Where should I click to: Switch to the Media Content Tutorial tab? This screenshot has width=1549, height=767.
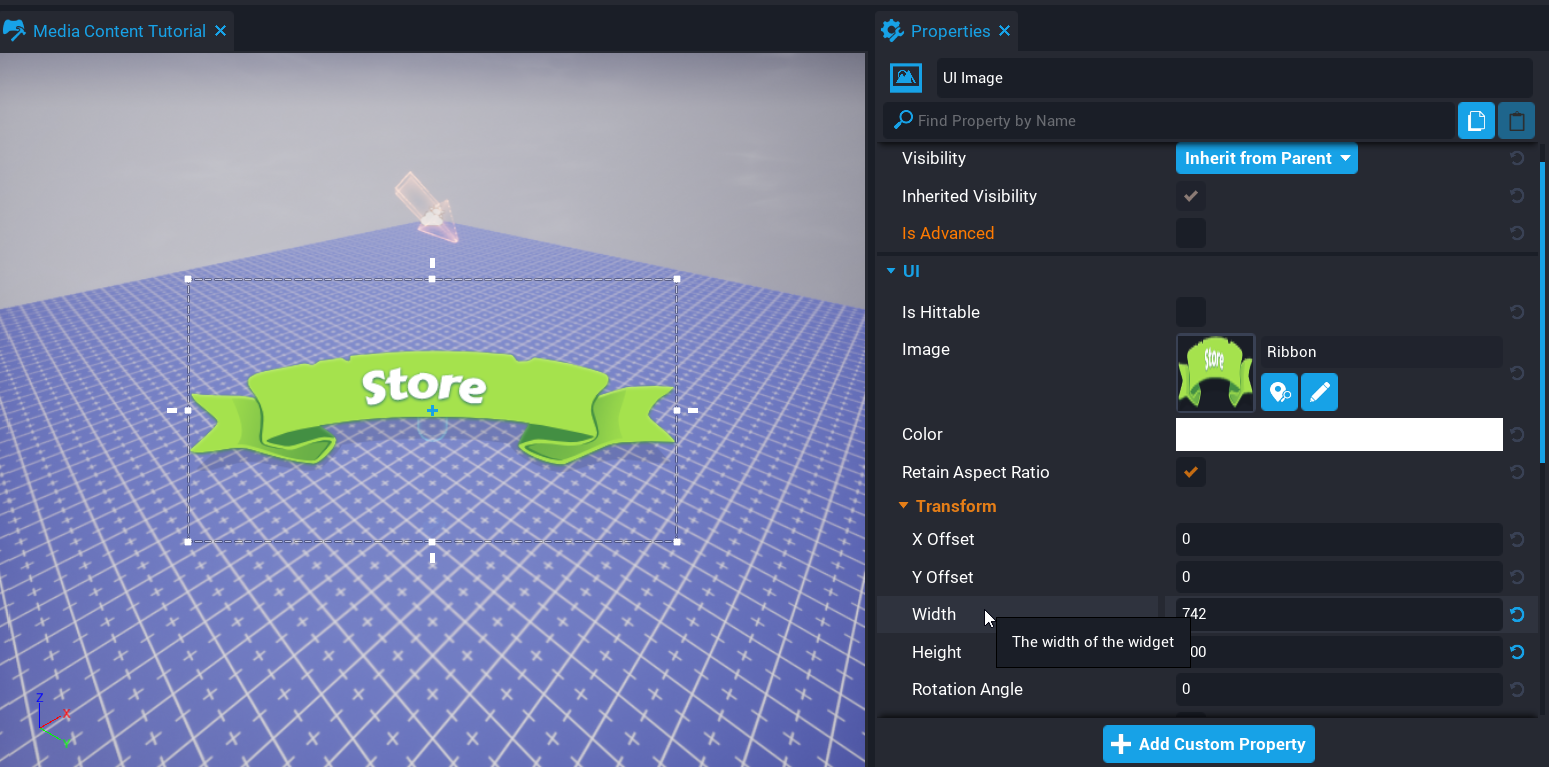[x=118, y=31]
